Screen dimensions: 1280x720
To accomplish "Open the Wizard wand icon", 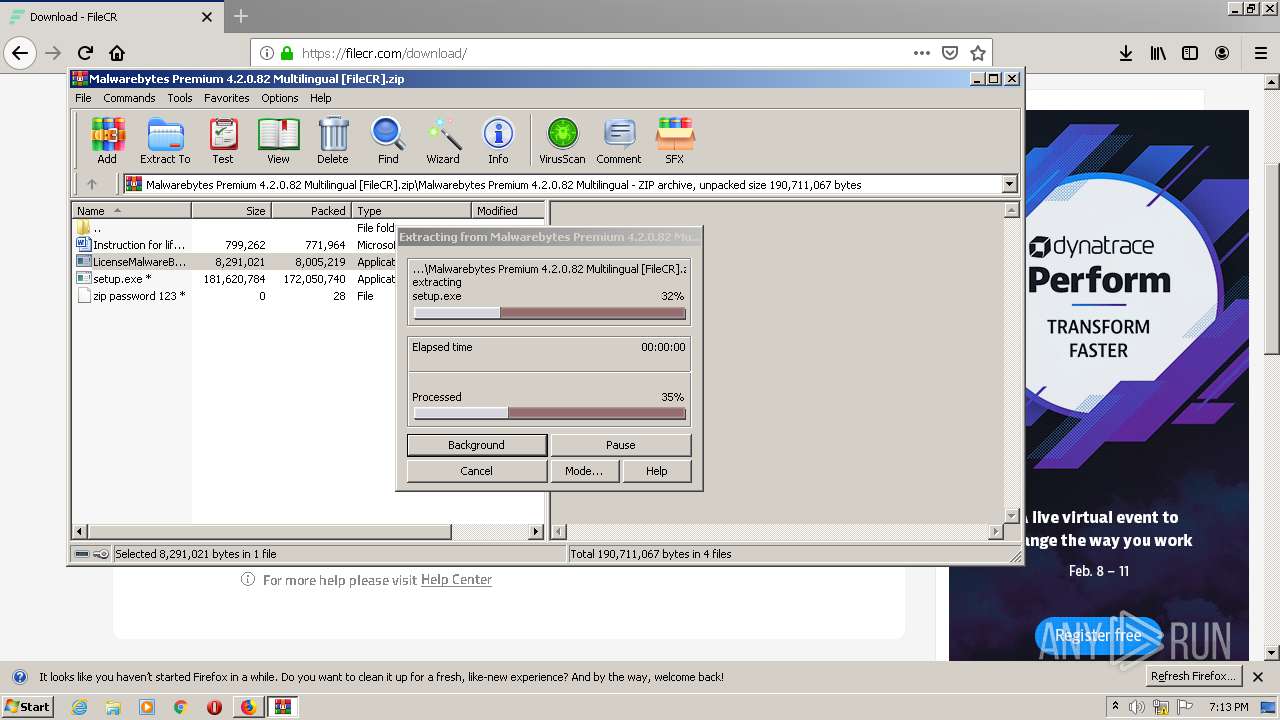I will (443, 140).
